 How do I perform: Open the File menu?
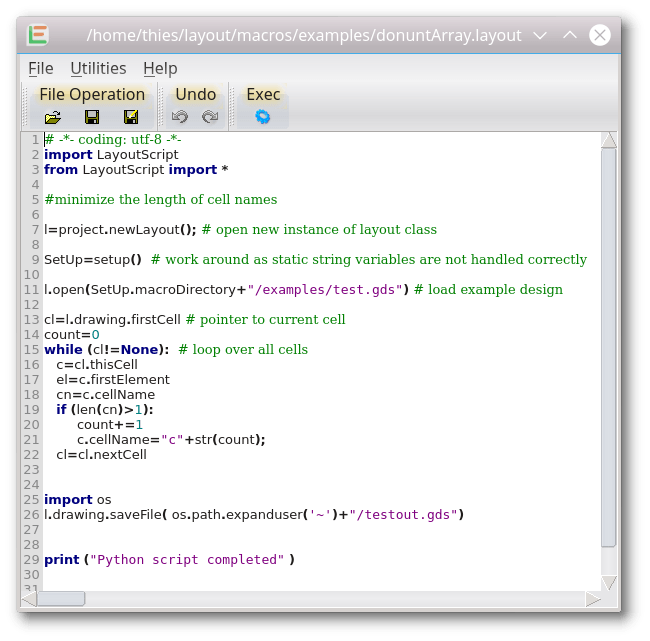(x=41, y=68)
